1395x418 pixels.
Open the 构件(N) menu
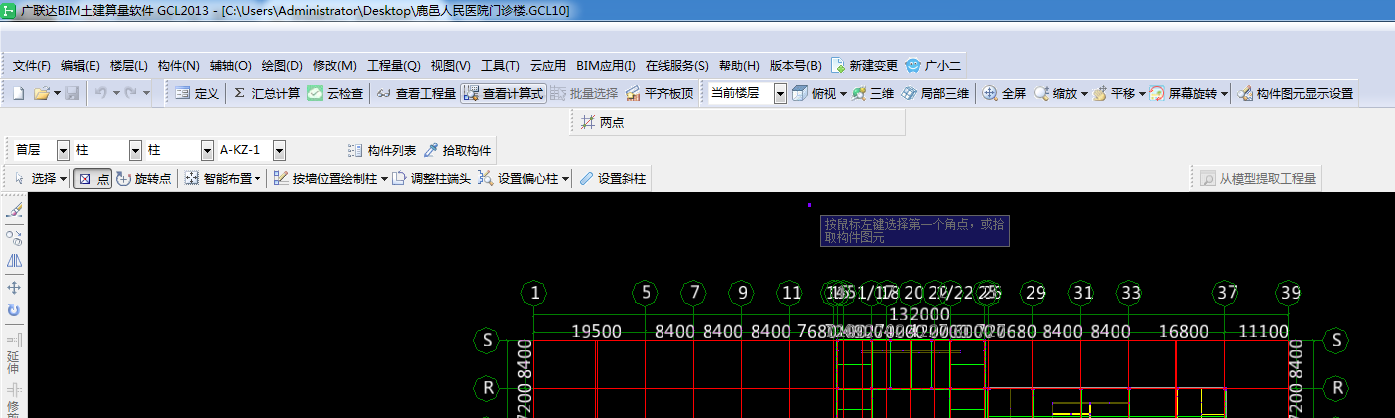(179, 66)
